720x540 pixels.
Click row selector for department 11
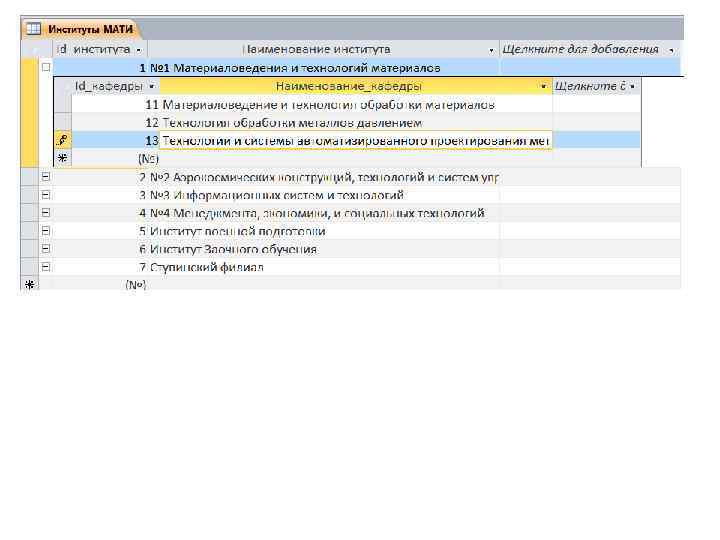[x=63, y=105]
